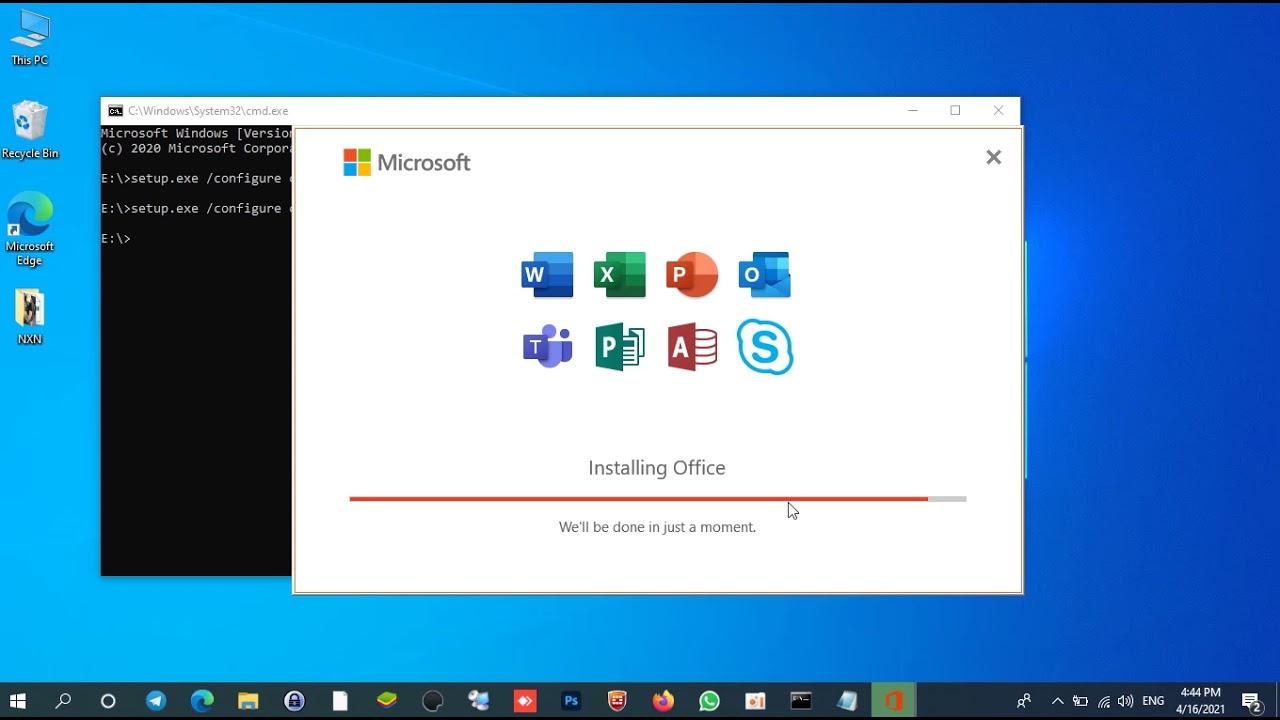Select Microsoft Edge desktop shortcut

point(30,229)
